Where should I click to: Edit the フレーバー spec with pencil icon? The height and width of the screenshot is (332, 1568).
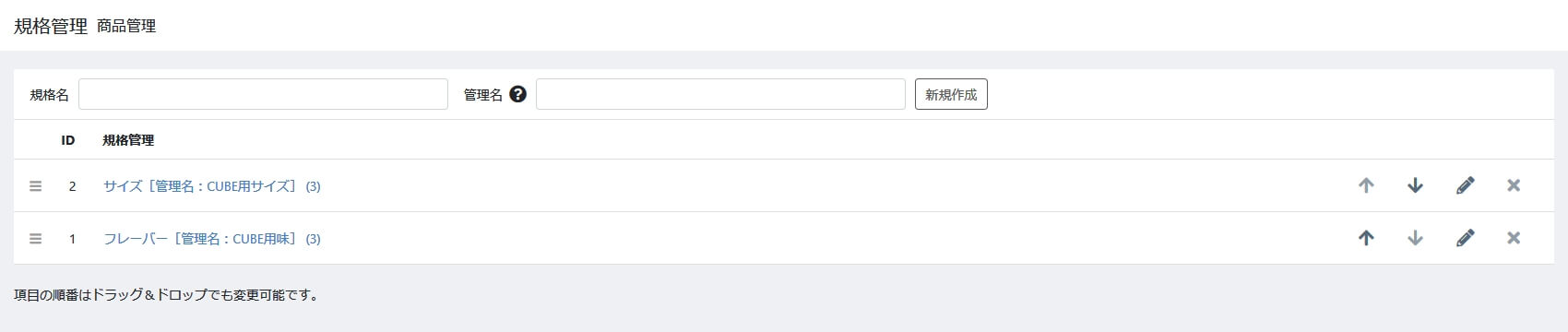(1465, 238)
